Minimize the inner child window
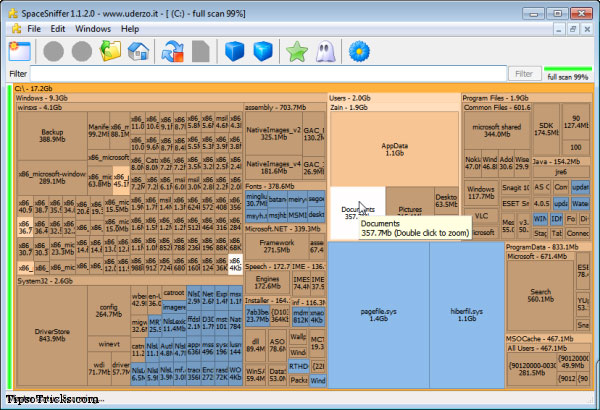600x410 pixels. tap(559, 29)
